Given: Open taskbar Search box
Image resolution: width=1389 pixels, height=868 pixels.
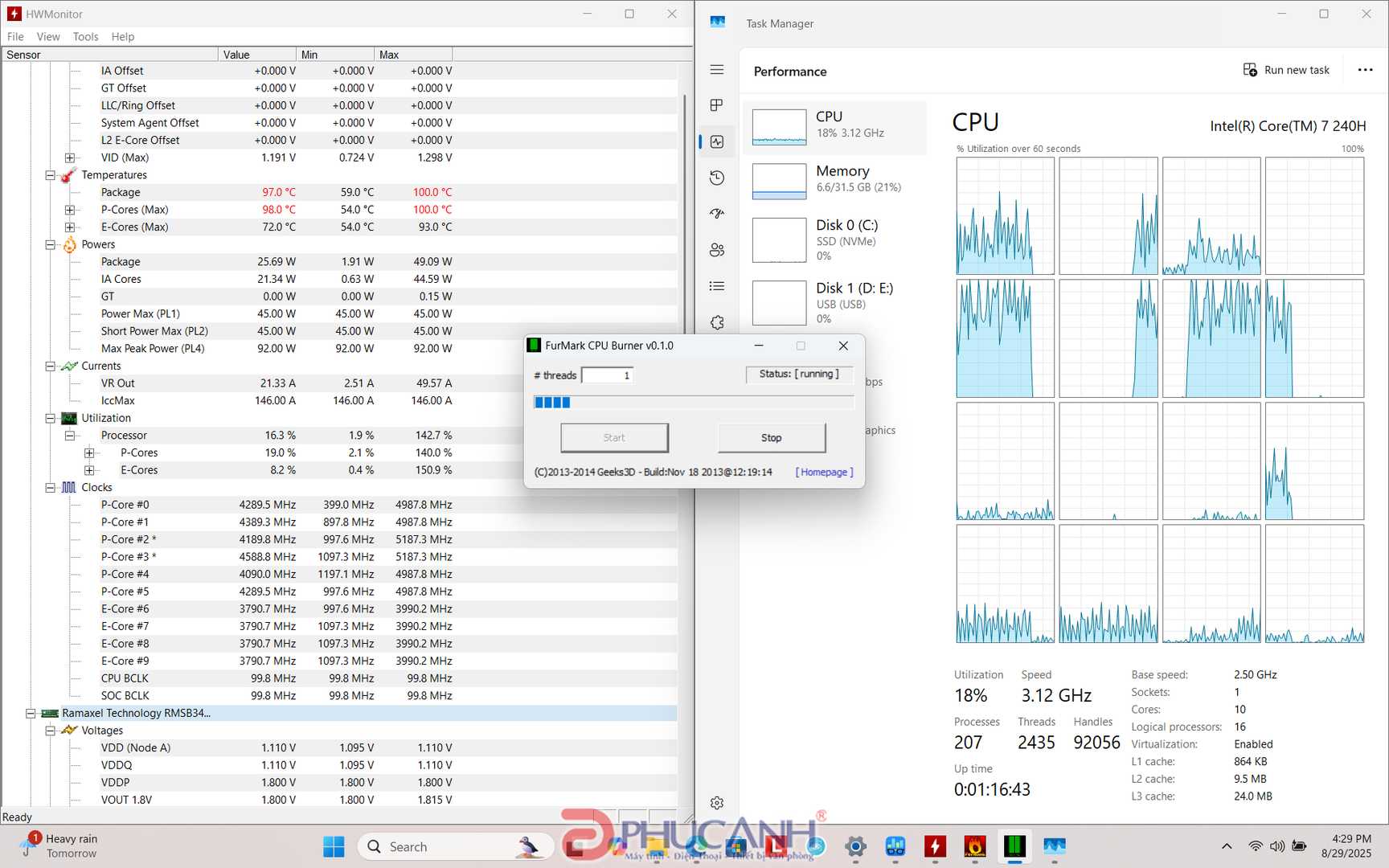Looking at the screenshot, I should 455,846.
